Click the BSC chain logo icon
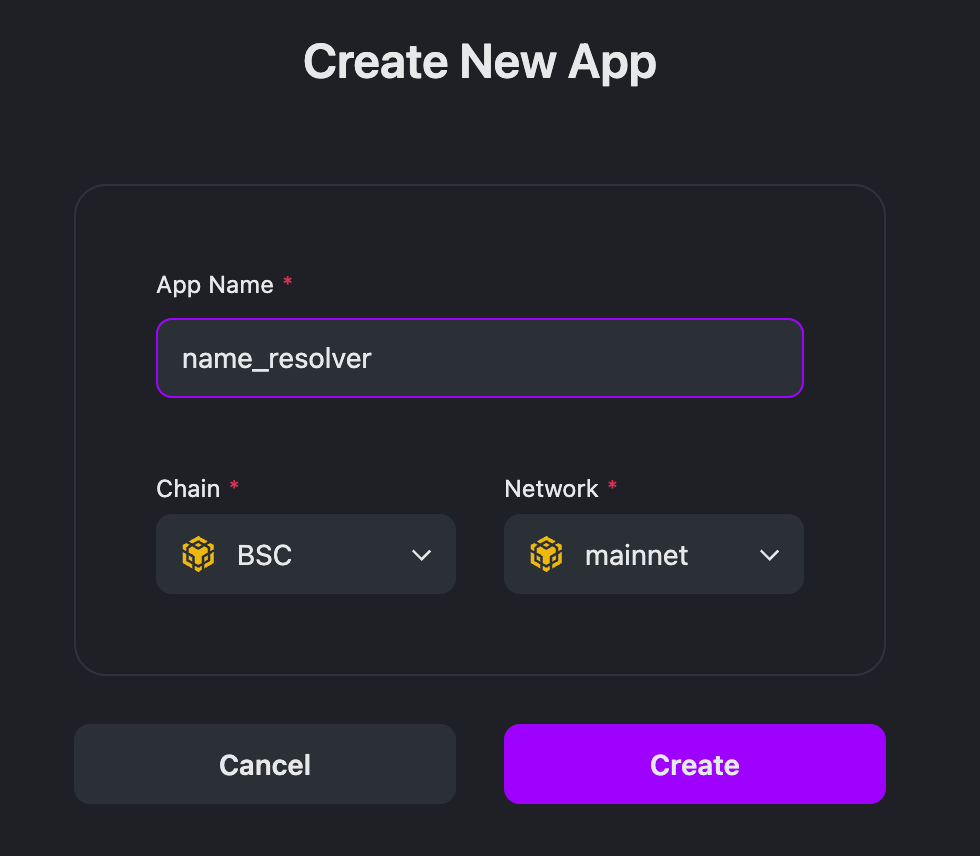The height and width of the screenshot is (856, 980). 198,554
